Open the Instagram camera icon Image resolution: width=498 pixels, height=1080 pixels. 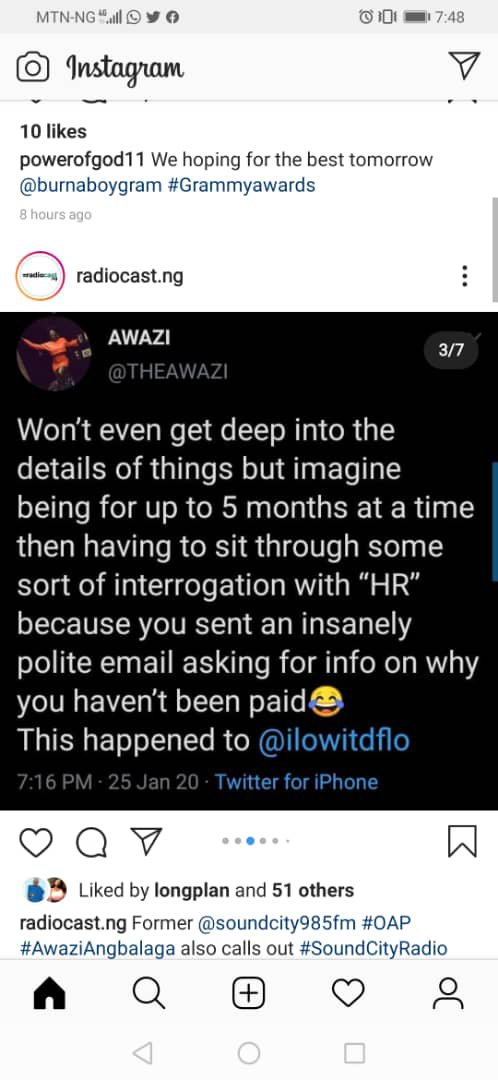click(x=32, y=68)
